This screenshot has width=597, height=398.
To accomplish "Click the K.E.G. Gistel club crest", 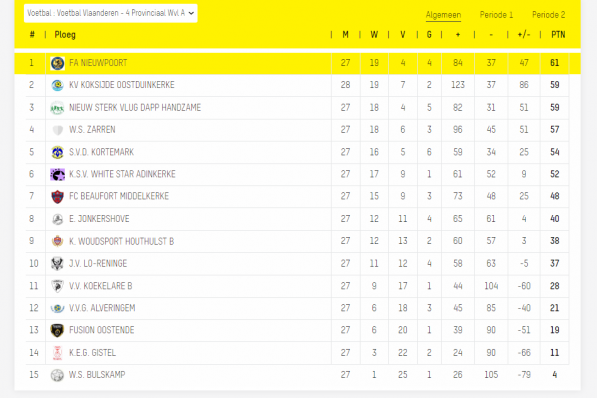I will [57, 353].
